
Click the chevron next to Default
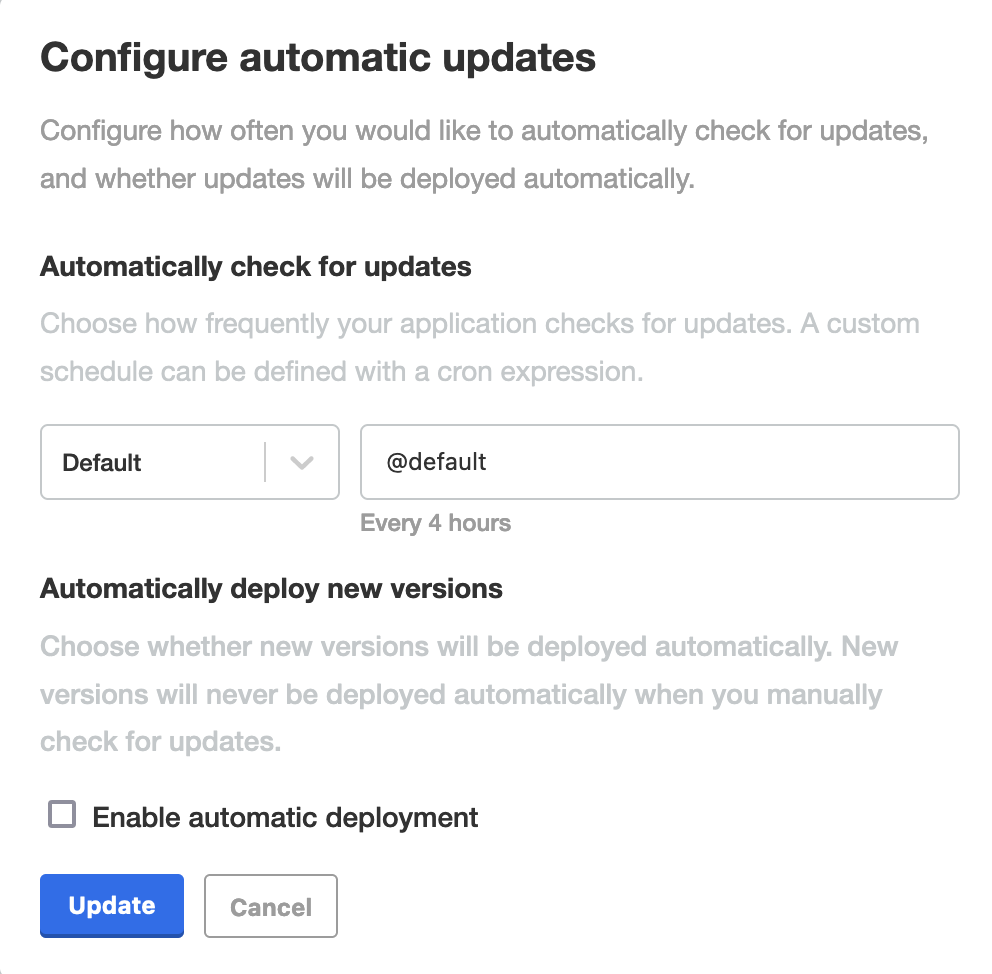(300, 462)
